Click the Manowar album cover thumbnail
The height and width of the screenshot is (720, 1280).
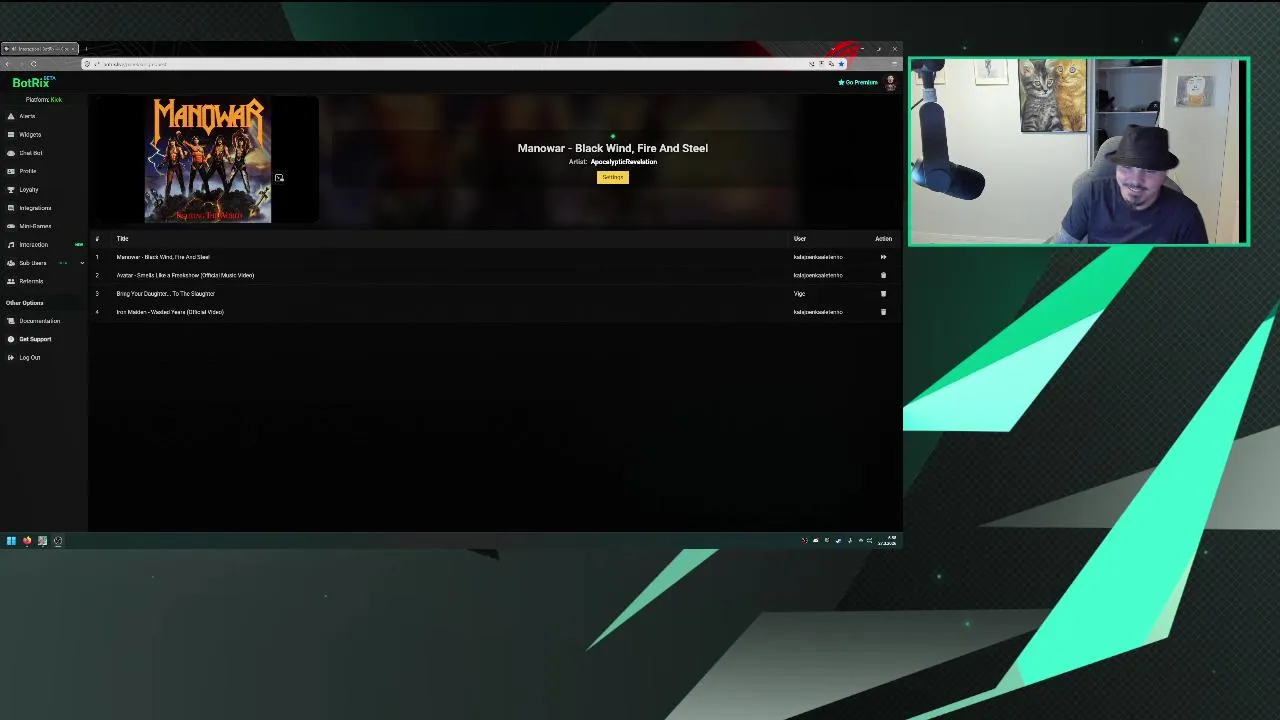pos(208,160)
